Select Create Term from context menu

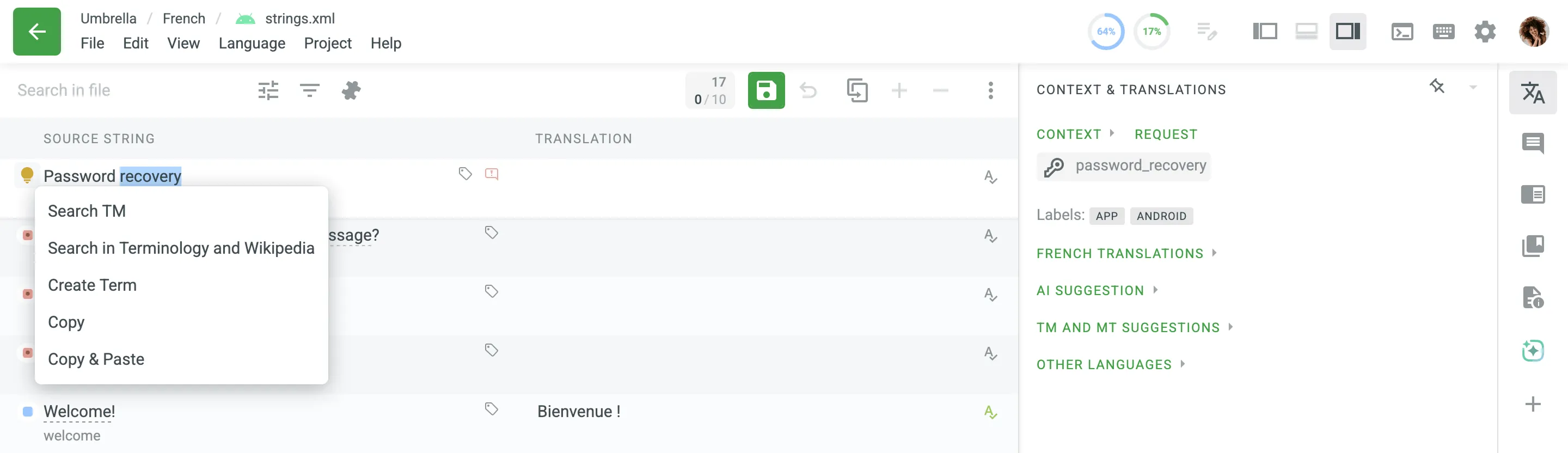[x=92, y=285]
